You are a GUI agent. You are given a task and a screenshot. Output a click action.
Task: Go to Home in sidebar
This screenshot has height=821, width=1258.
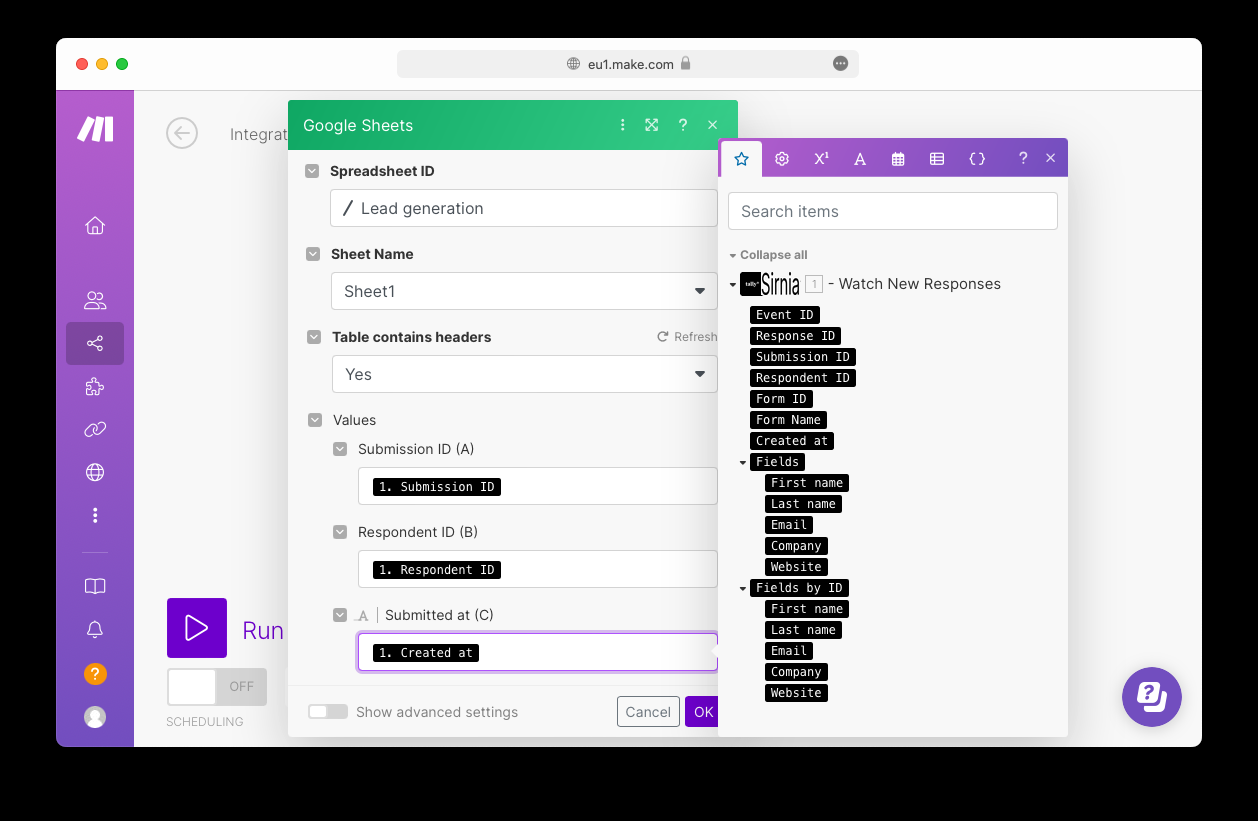click(95, 225)
